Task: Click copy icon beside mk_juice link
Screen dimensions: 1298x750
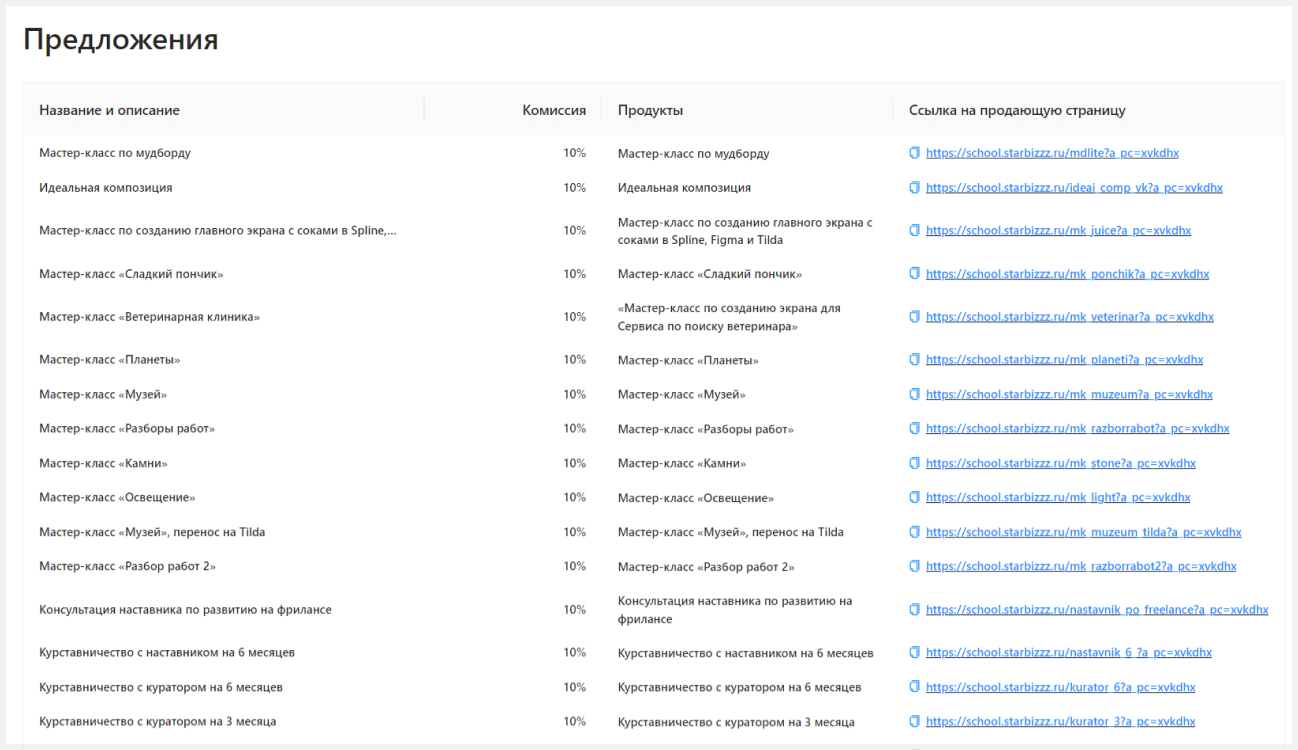Action: [x=914, y=231]
